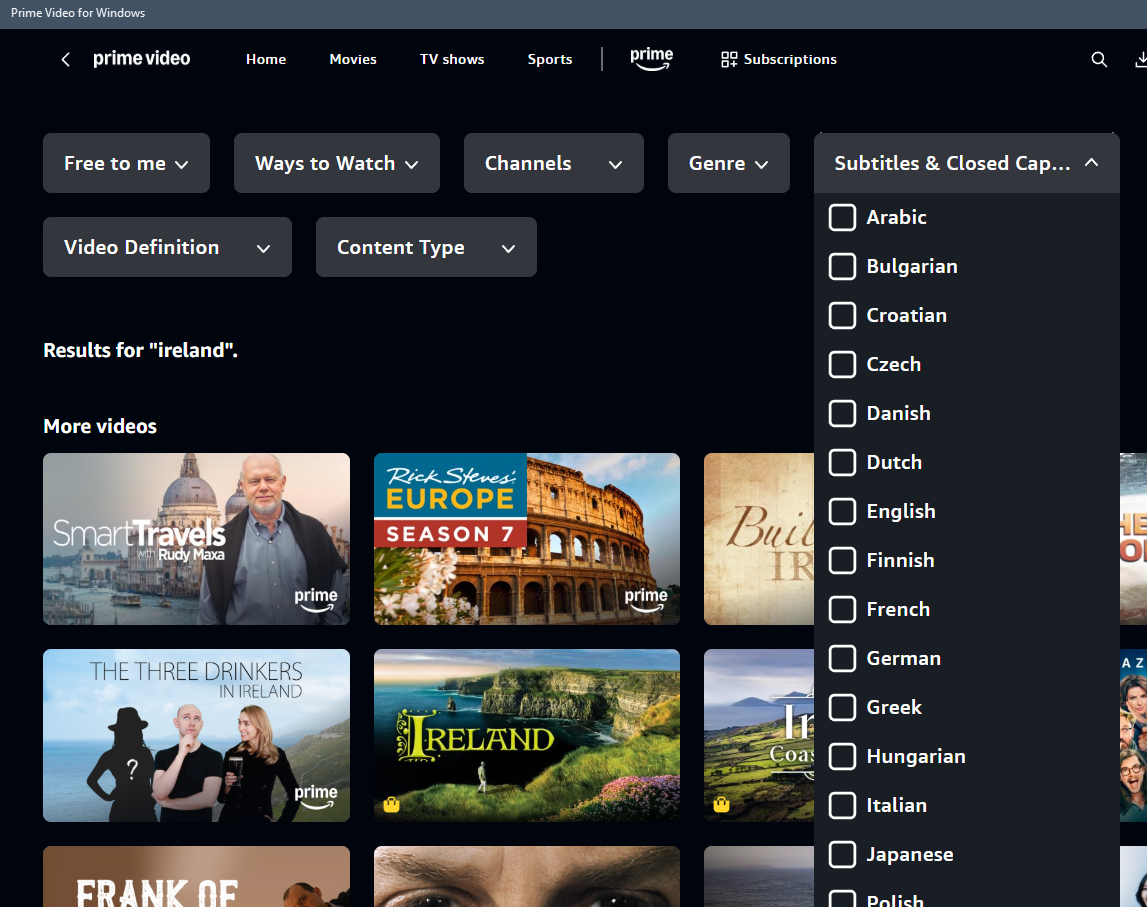The height and width of the screenshot is (907, 1147).
Task: Click the Subscriptions grid icon
Action: click(x=729, y=59)
